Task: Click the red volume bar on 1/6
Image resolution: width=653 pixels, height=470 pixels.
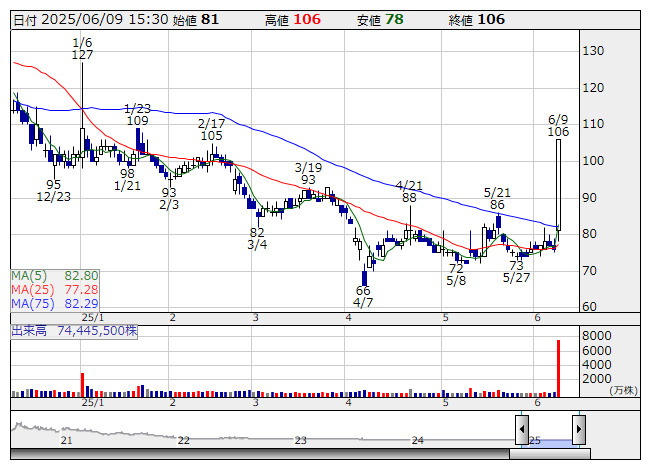Action: (x=82, y=385)
